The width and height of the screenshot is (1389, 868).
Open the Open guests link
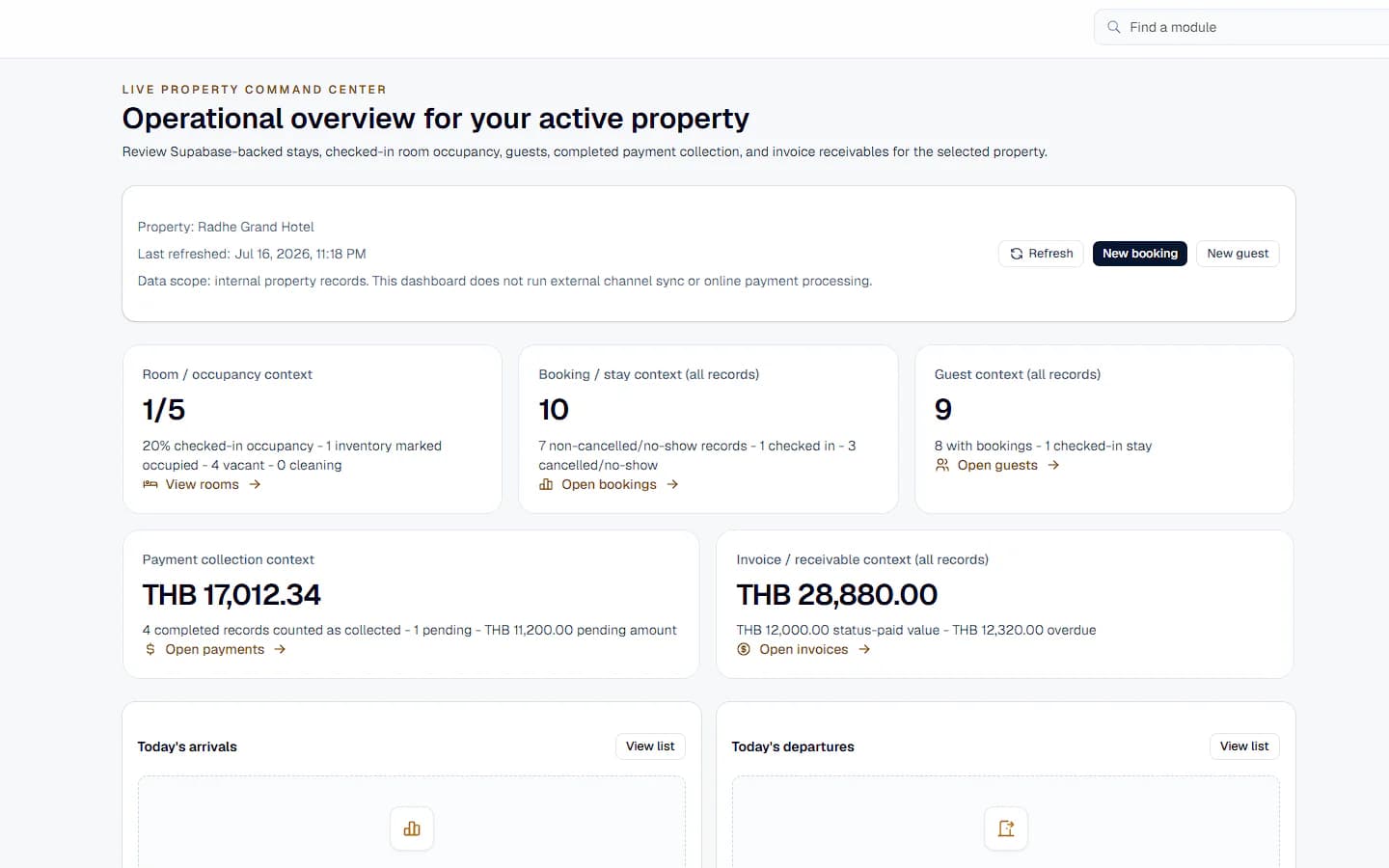point(997,465)
